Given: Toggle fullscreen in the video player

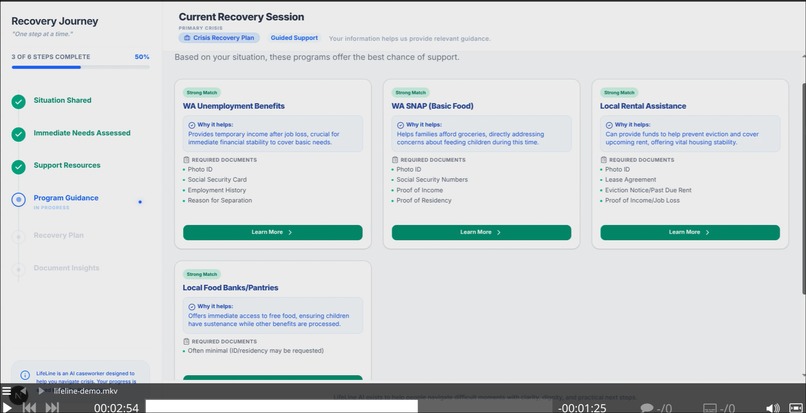Looking at the screenshot, I should click(796, 408).
